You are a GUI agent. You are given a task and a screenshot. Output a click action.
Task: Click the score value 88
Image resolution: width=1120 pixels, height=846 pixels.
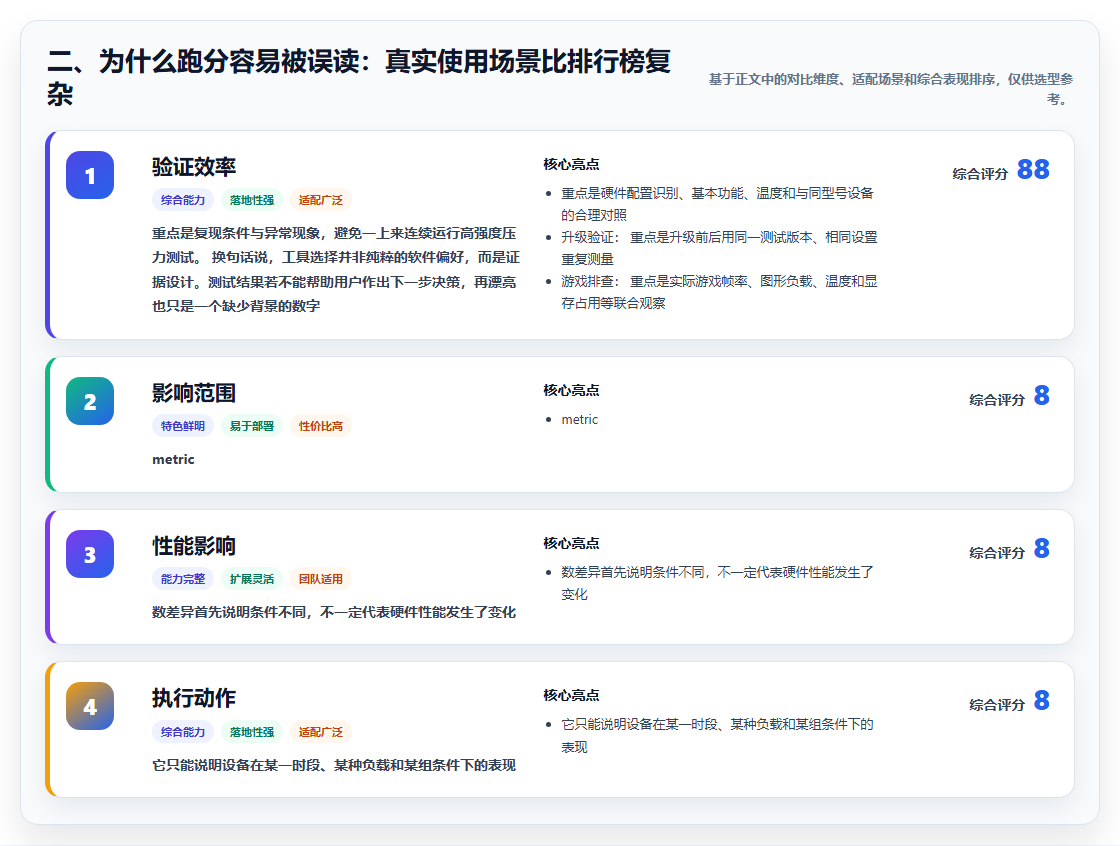[1033, 169]
